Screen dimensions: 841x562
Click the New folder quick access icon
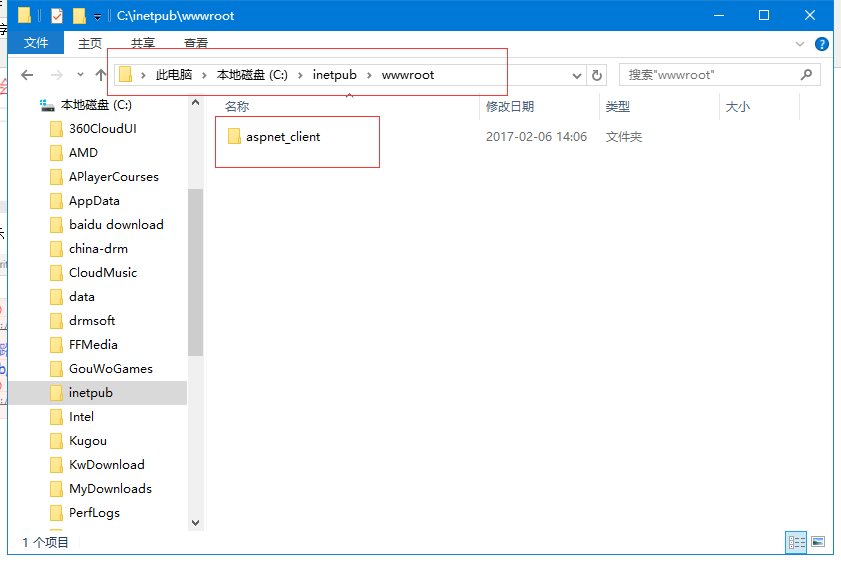click(79, 16)
